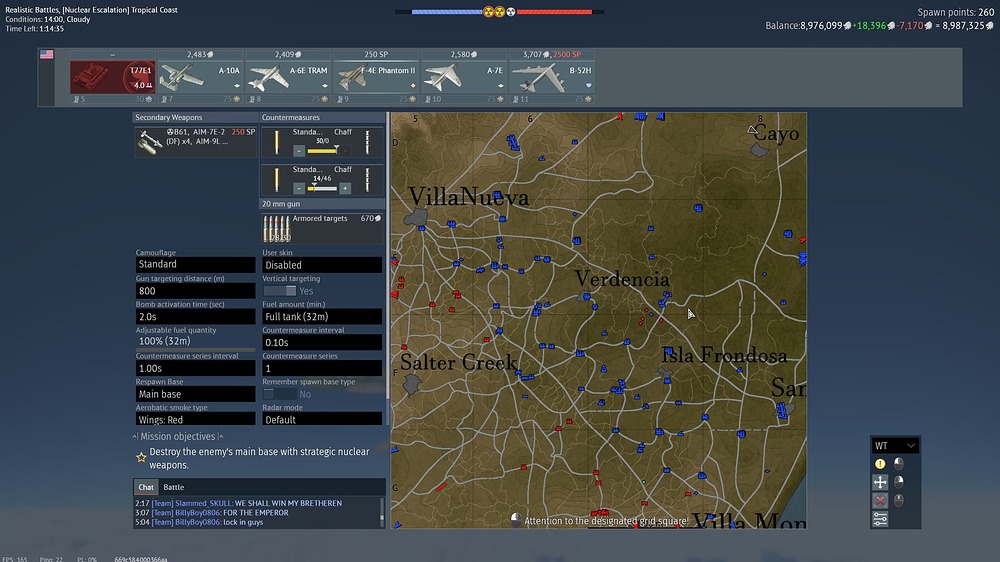Screen dimensions: 1000x562
Task: Adjust the fuel quantity slider
Action: pos(195,349)
